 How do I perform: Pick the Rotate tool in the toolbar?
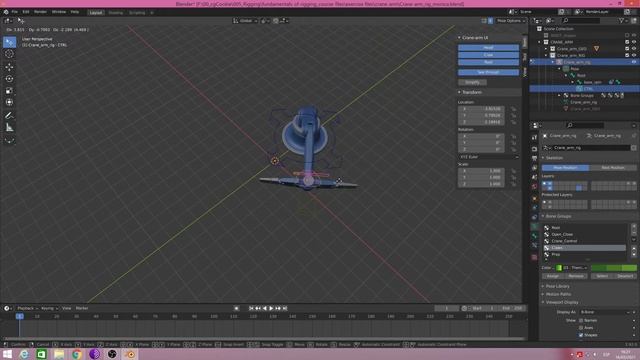9,78
